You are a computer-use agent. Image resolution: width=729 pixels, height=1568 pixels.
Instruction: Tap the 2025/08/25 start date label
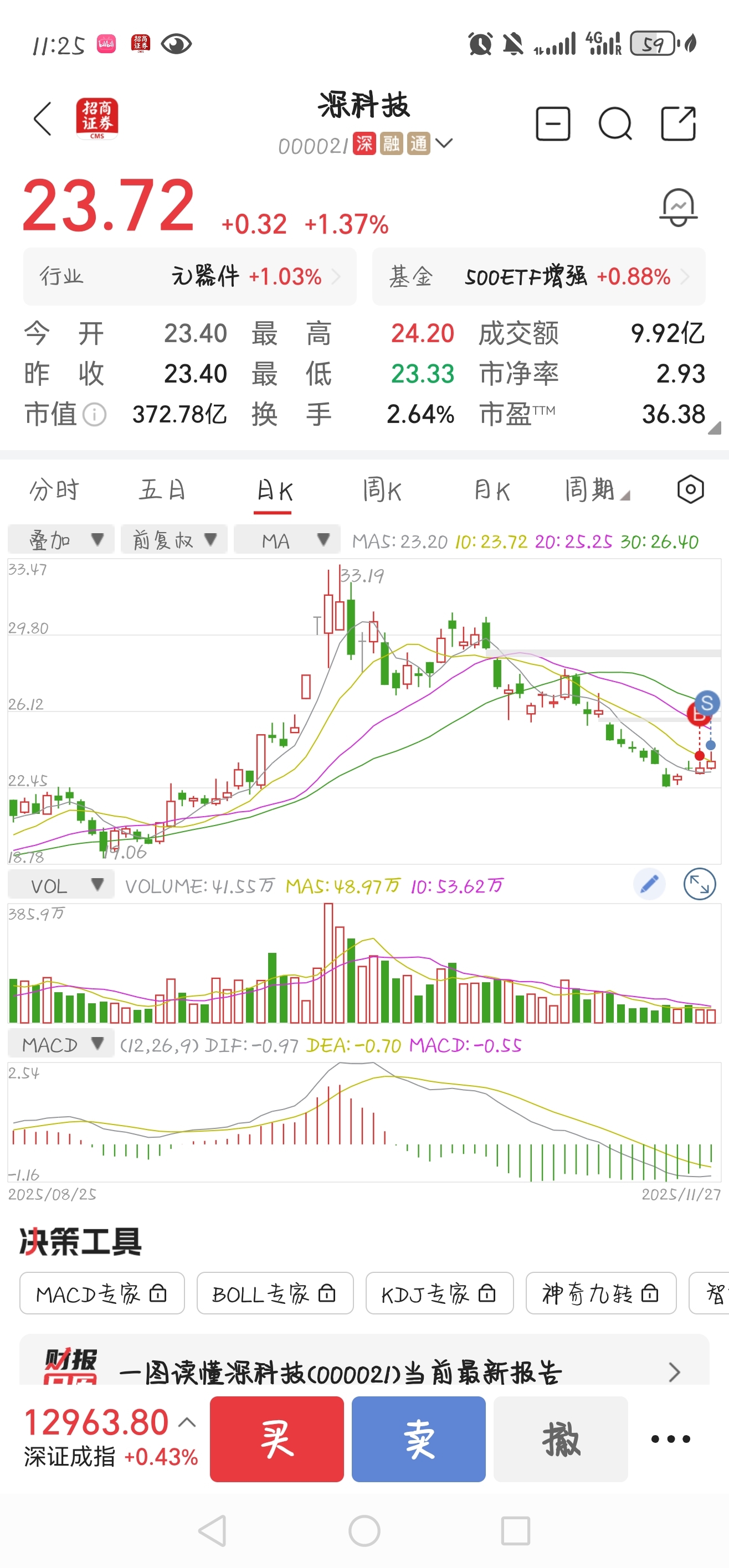click(x=52, y=1194)
